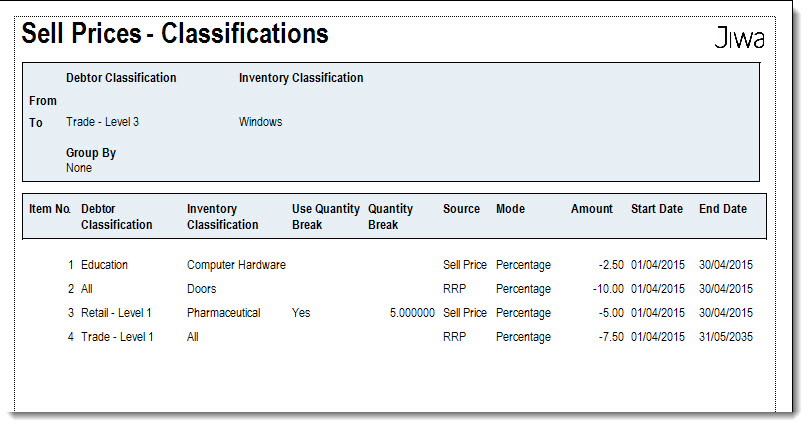Click the From label
Viewport: 808px width, 427px height.
(x=43, y=100)
